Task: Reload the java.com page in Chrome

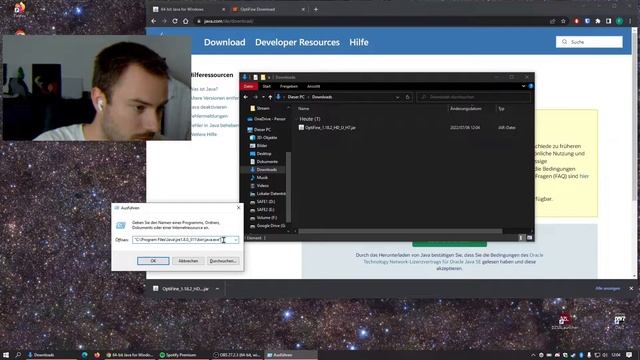Action: 175,21
